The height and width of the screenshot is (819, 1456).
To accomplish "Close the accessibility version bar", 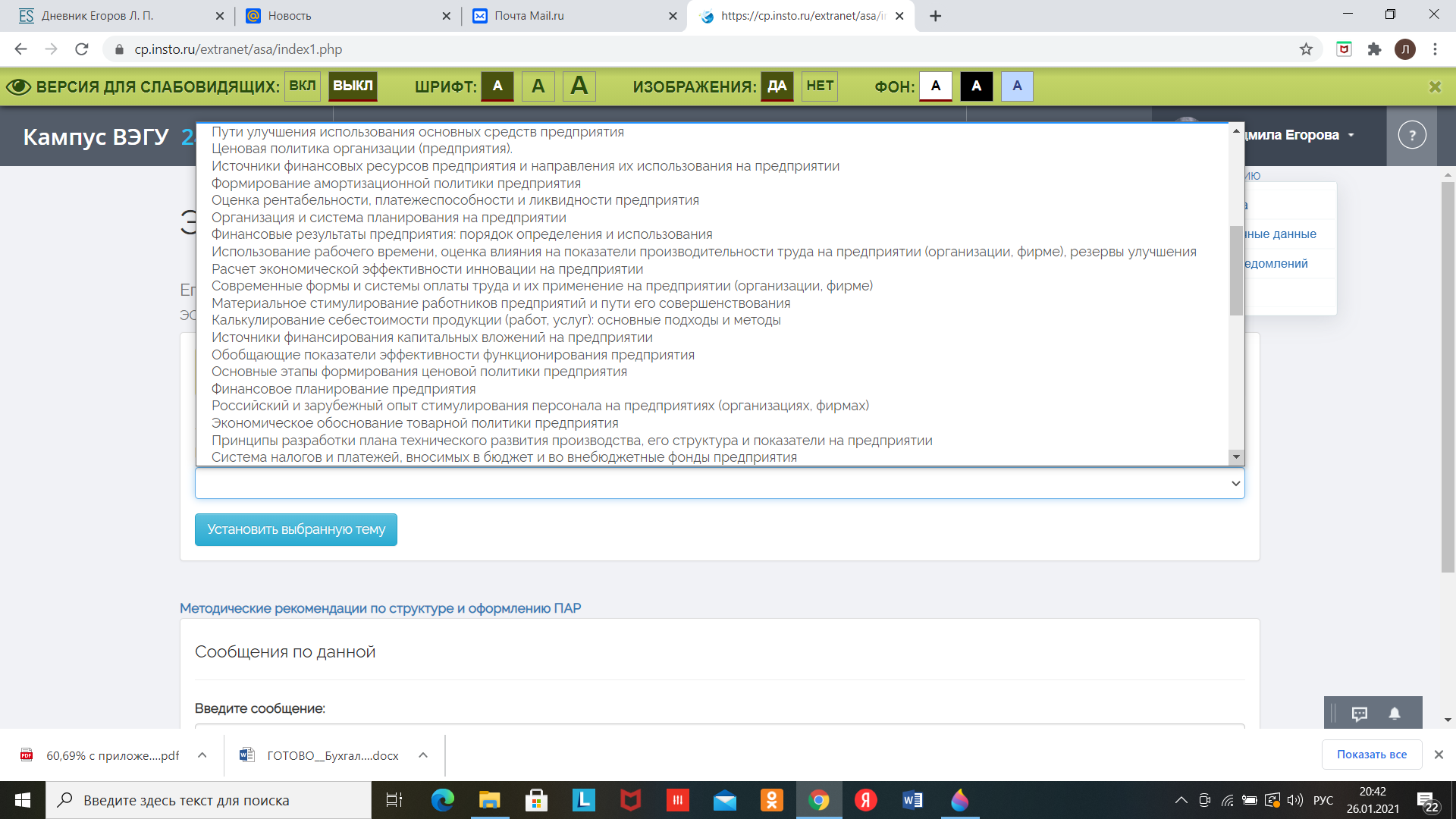I will [x=1435, y=86].
